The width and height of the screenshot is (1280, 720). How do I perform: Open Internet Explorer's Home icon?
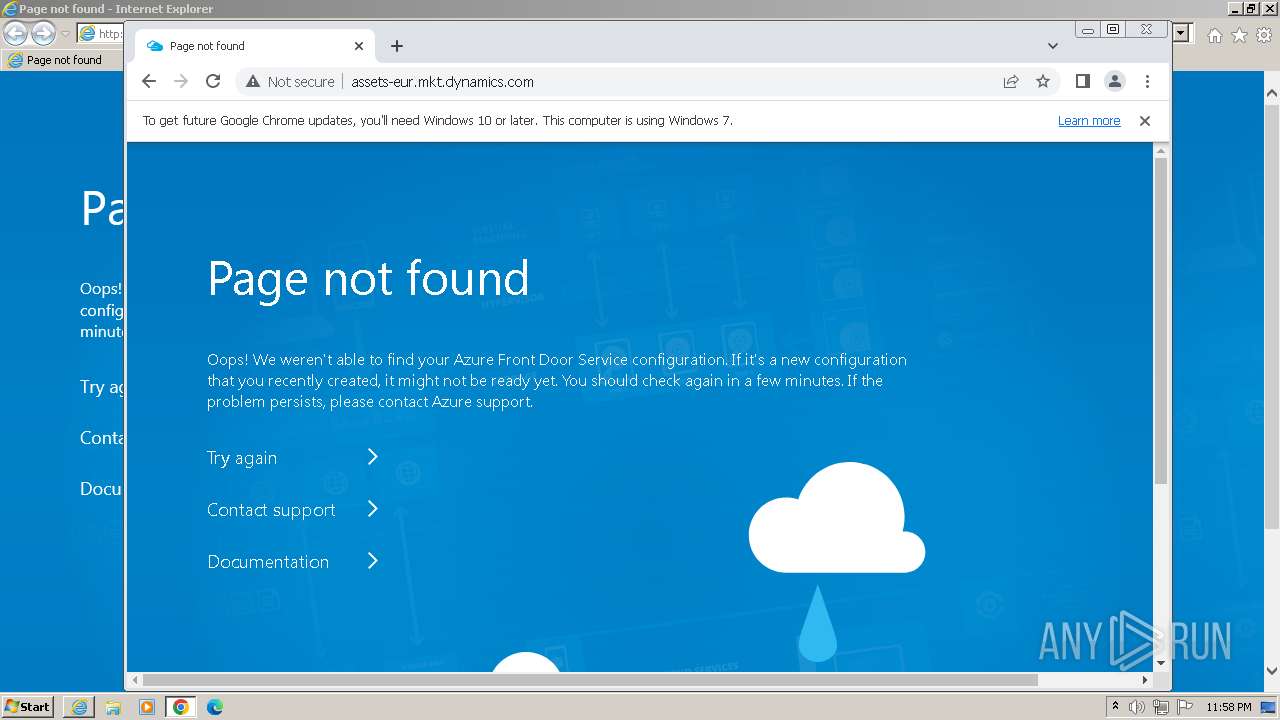1214,35
